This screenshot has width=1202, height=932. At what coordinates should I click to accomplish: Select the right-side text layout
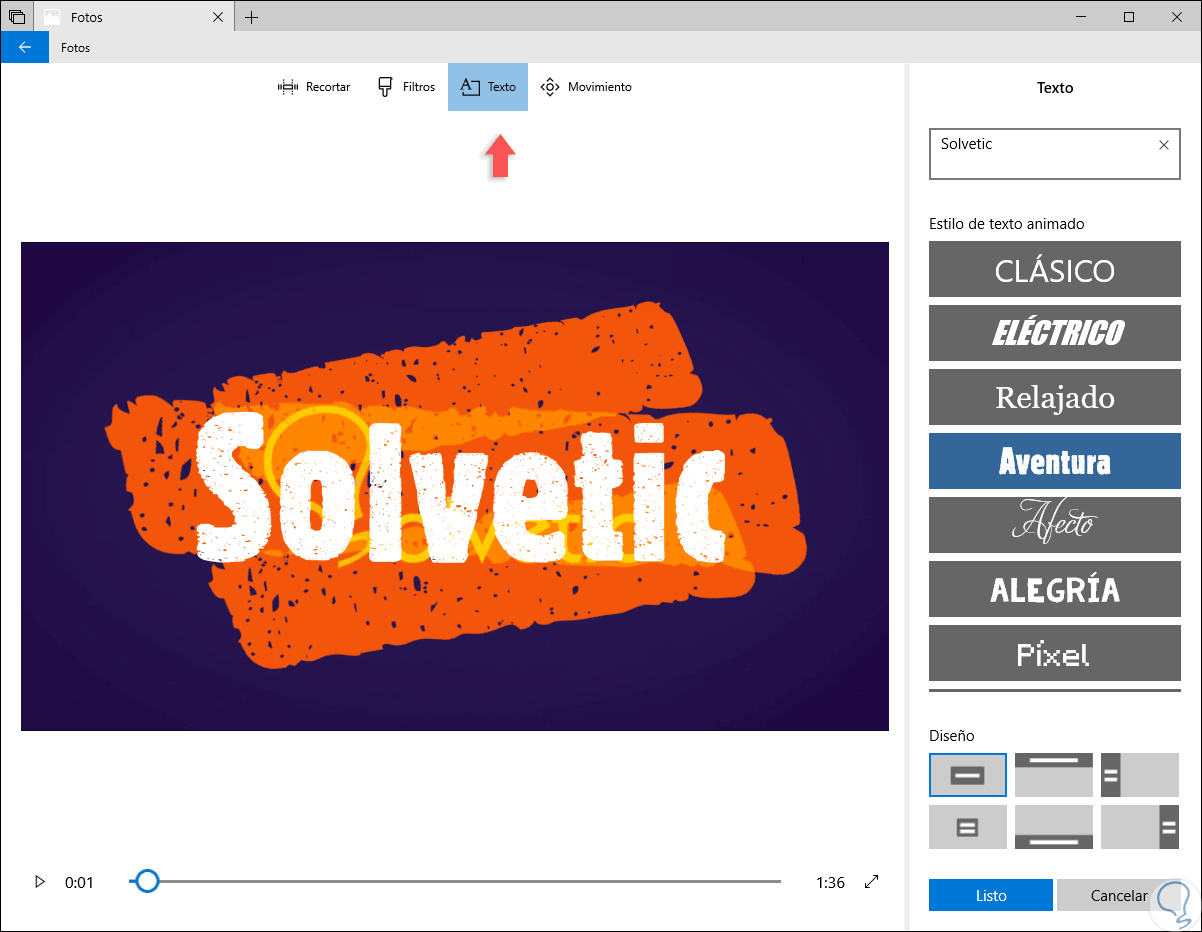tap(1140, 827)
